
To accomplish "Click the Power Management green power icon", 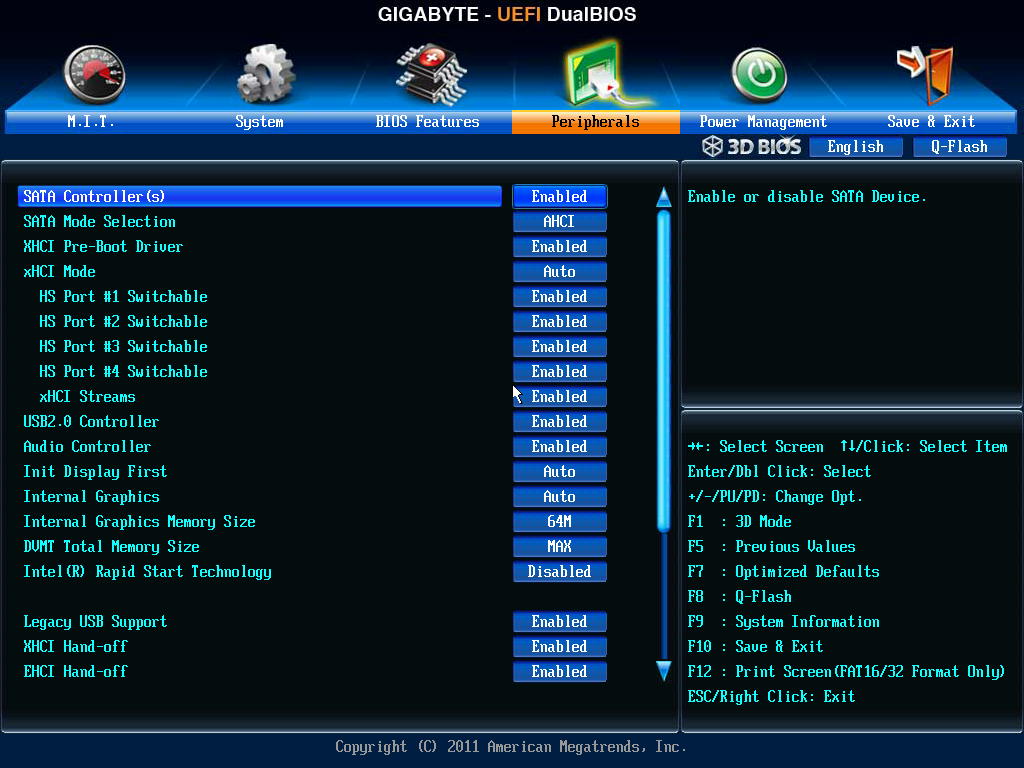I will click(759, 75).
